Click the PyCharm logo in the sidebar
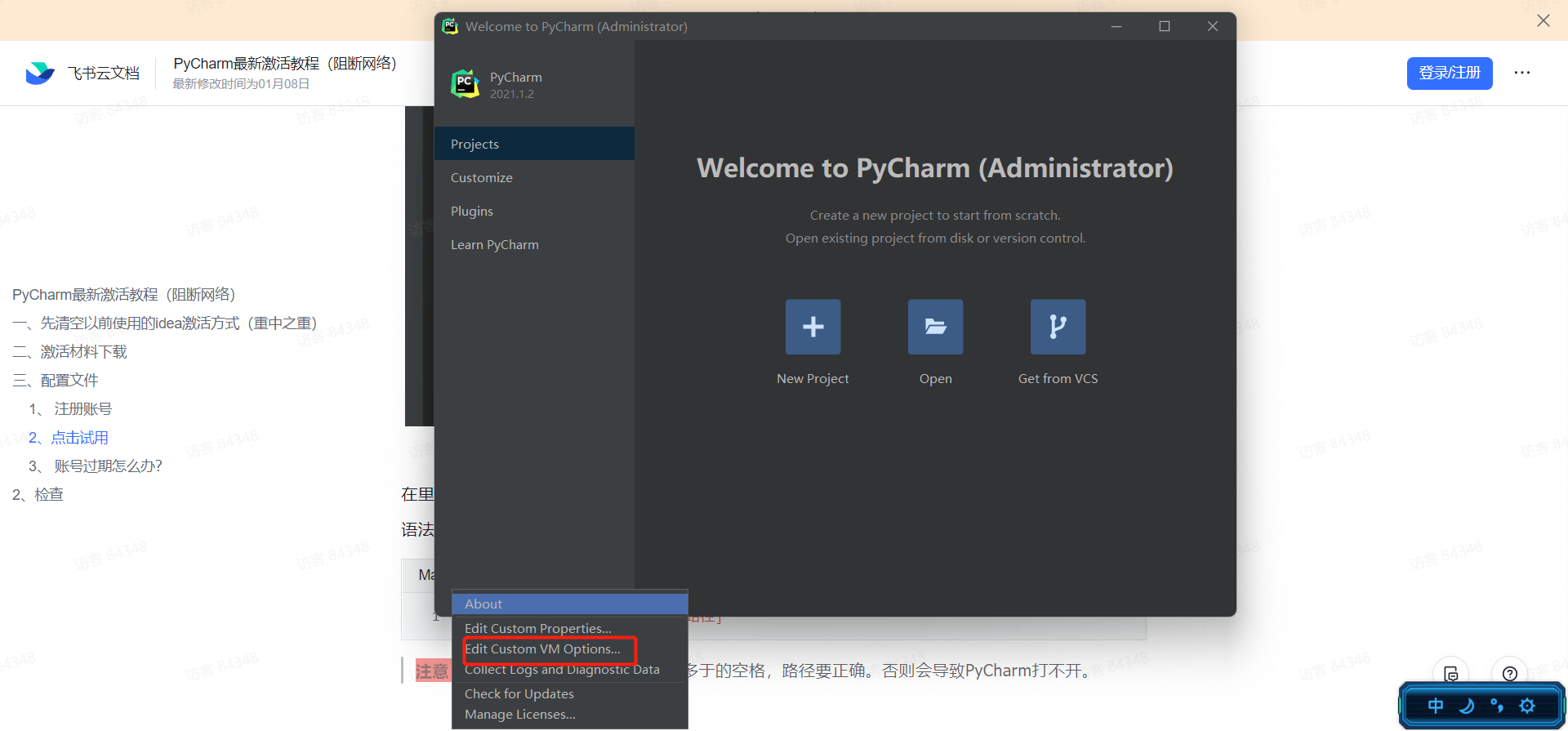 465,84
